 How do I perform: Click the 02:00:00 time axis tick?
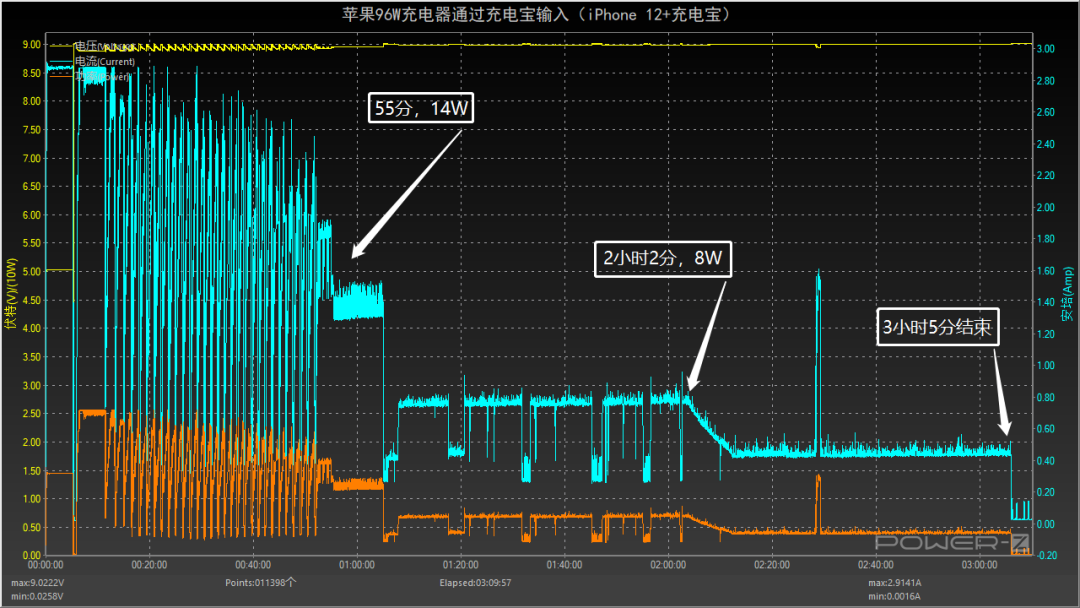click(x=668, y=565)
